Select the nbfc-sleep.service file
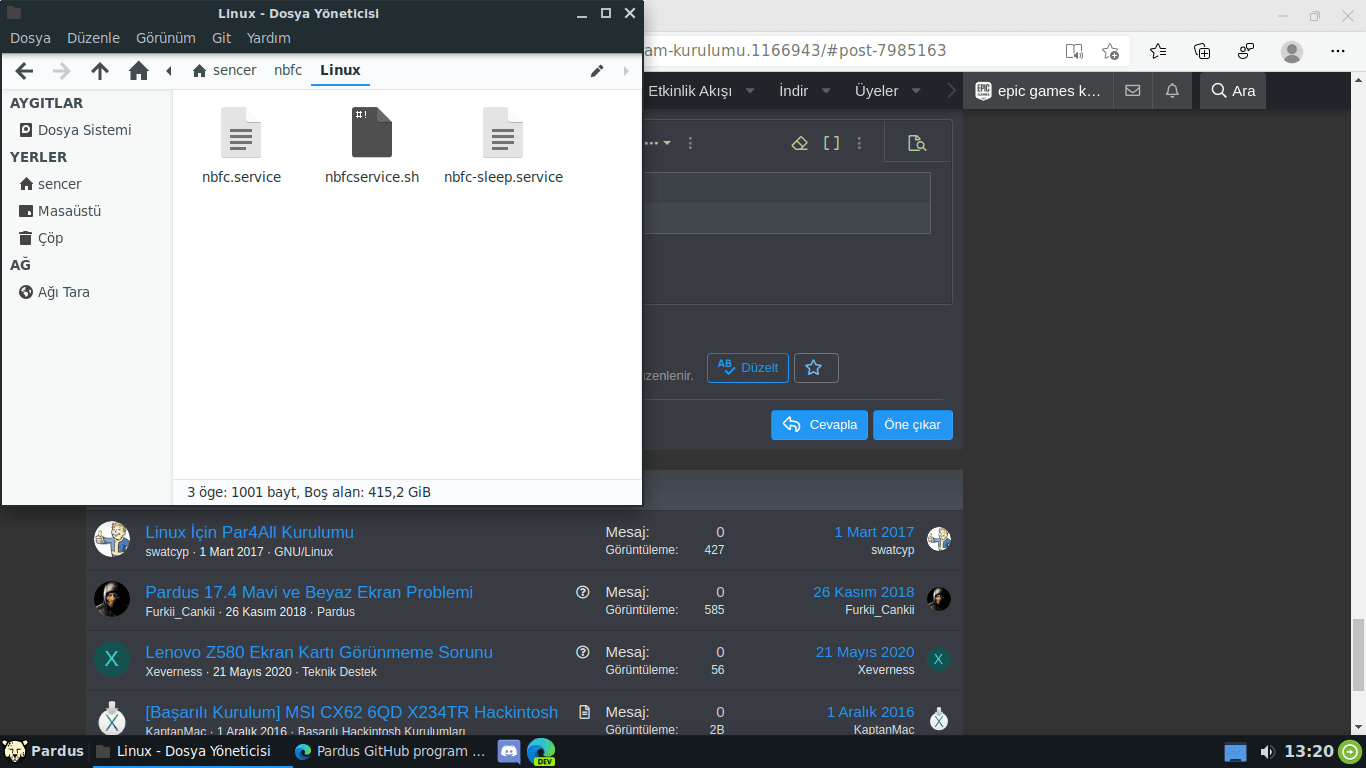The width and height of the screenshot is (1366, 768). 503,146
